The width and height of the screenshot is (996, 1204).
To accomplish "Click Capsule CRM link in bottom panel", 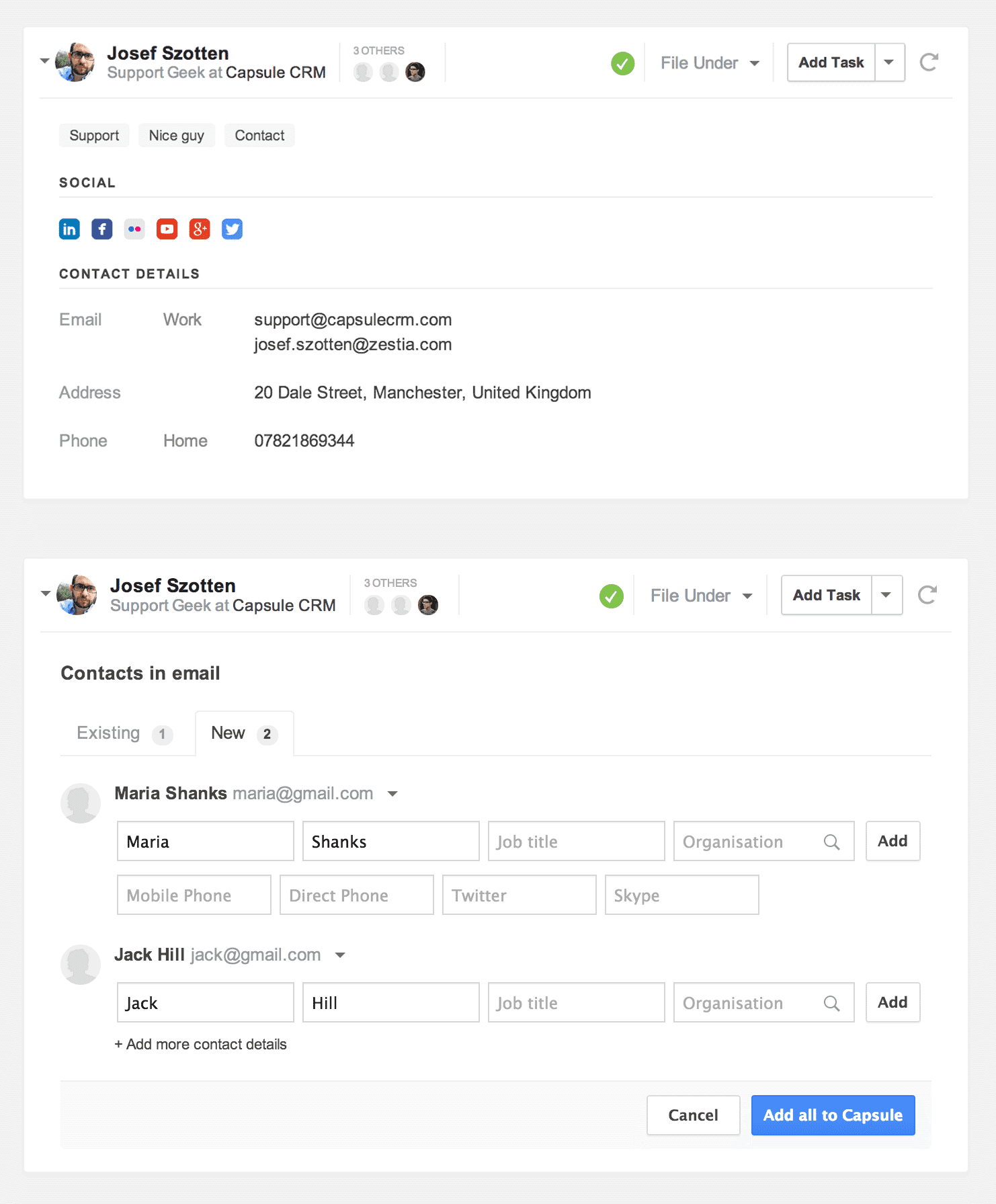I will (x=284, y=606).
